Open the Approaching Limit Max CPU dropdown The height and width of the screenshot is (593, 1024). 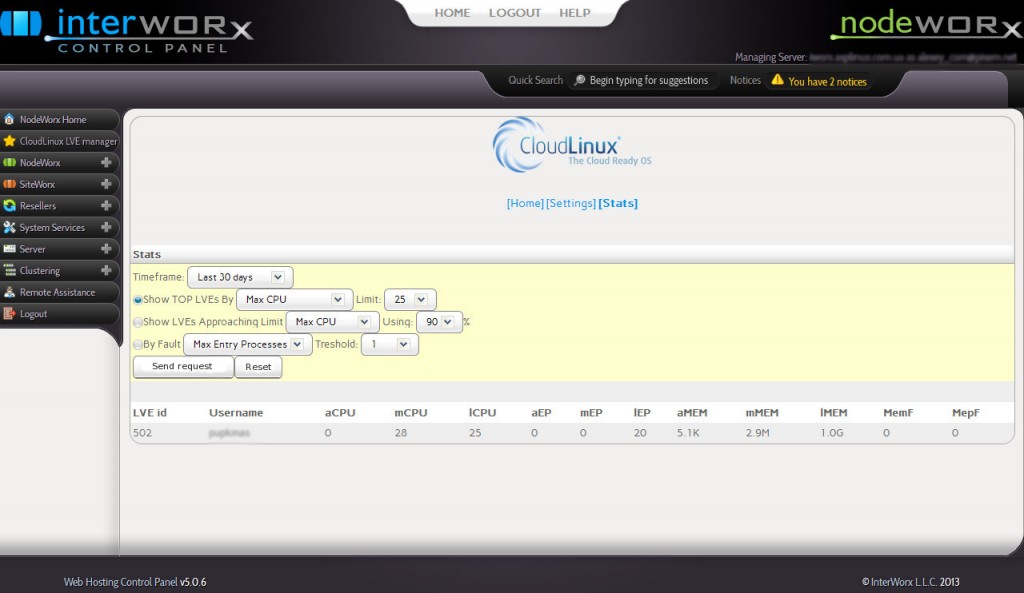[332, 322]
